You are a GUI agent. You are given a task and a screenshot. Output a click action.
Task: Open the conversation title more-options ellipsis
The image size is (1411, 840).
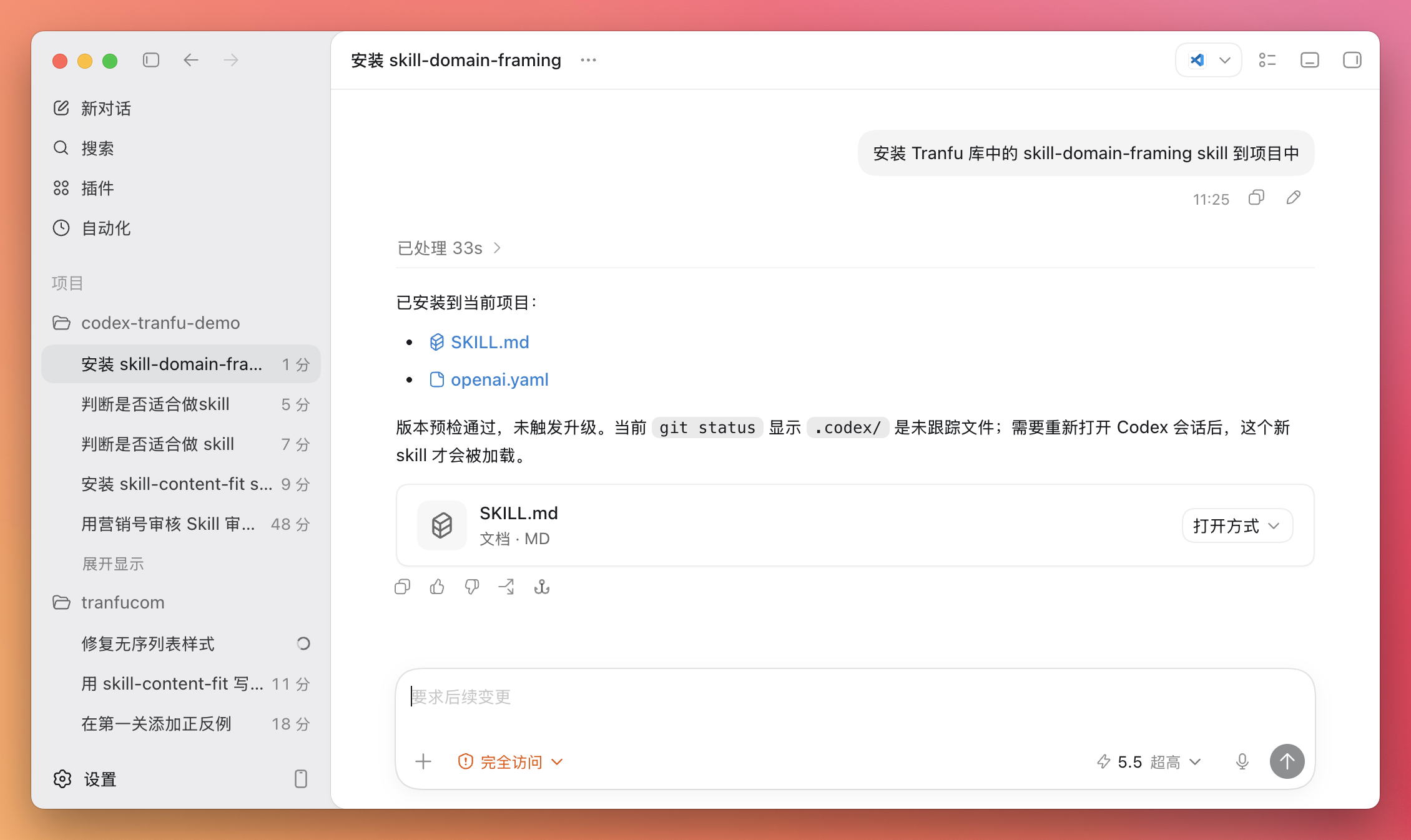point(588,60)
